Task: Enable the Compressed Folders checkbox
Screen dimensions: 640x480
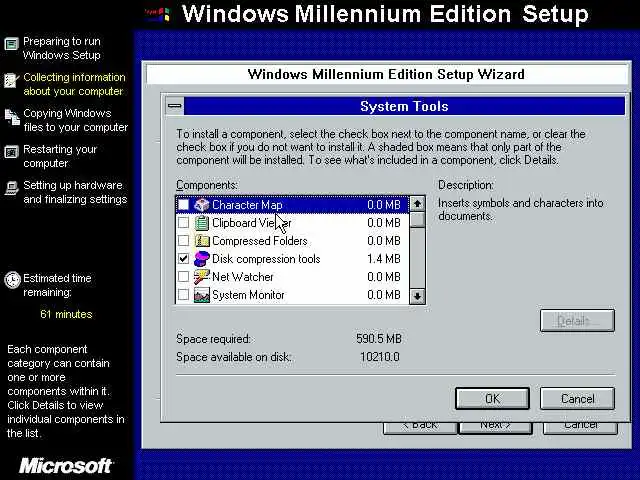Action: point(183,240)
